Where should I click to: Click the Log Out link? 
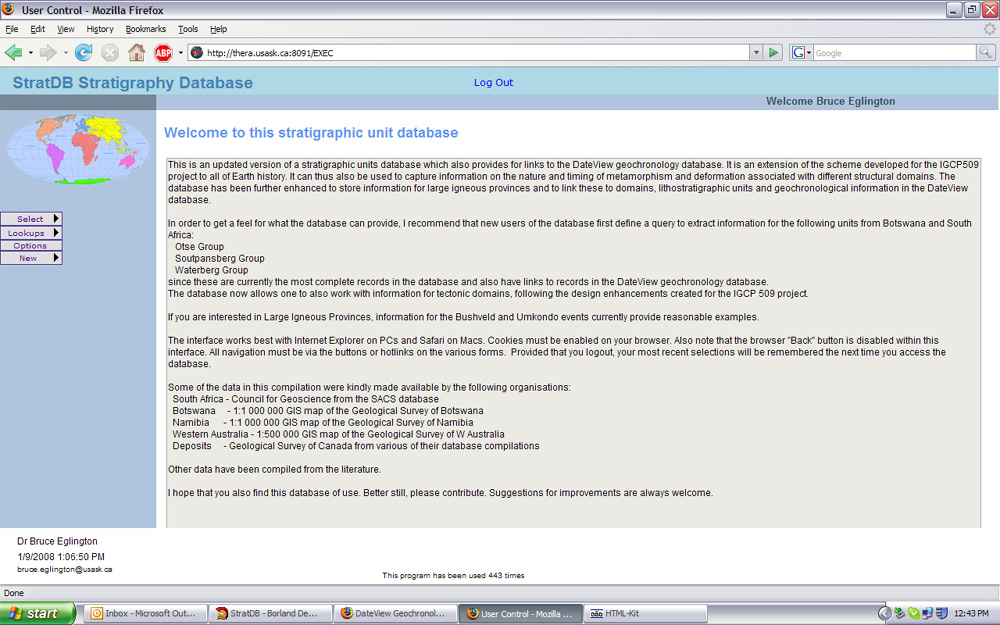pos(493,82)
